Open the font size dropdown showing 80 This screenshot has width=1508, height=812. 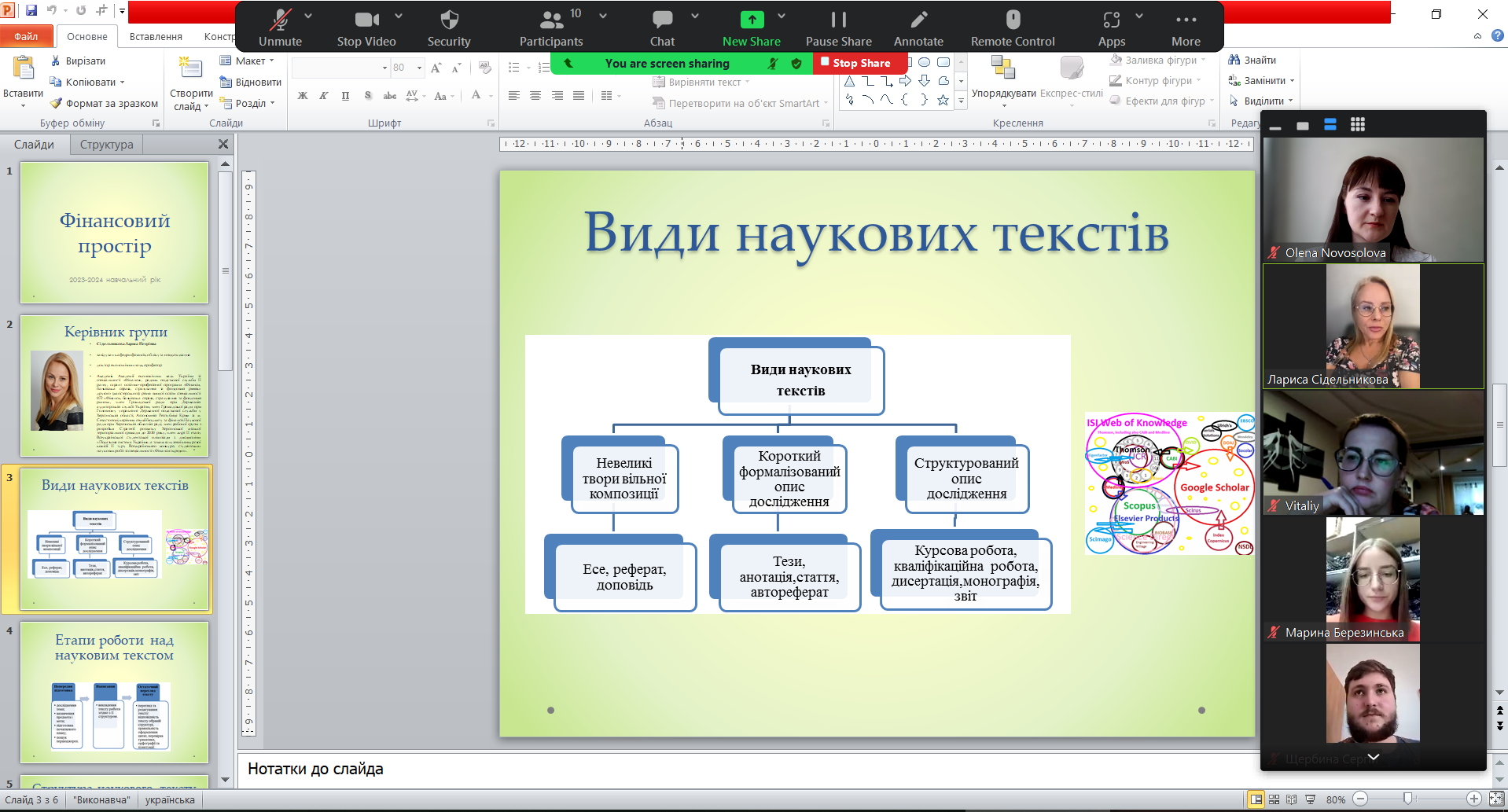[x=419, y=68]
